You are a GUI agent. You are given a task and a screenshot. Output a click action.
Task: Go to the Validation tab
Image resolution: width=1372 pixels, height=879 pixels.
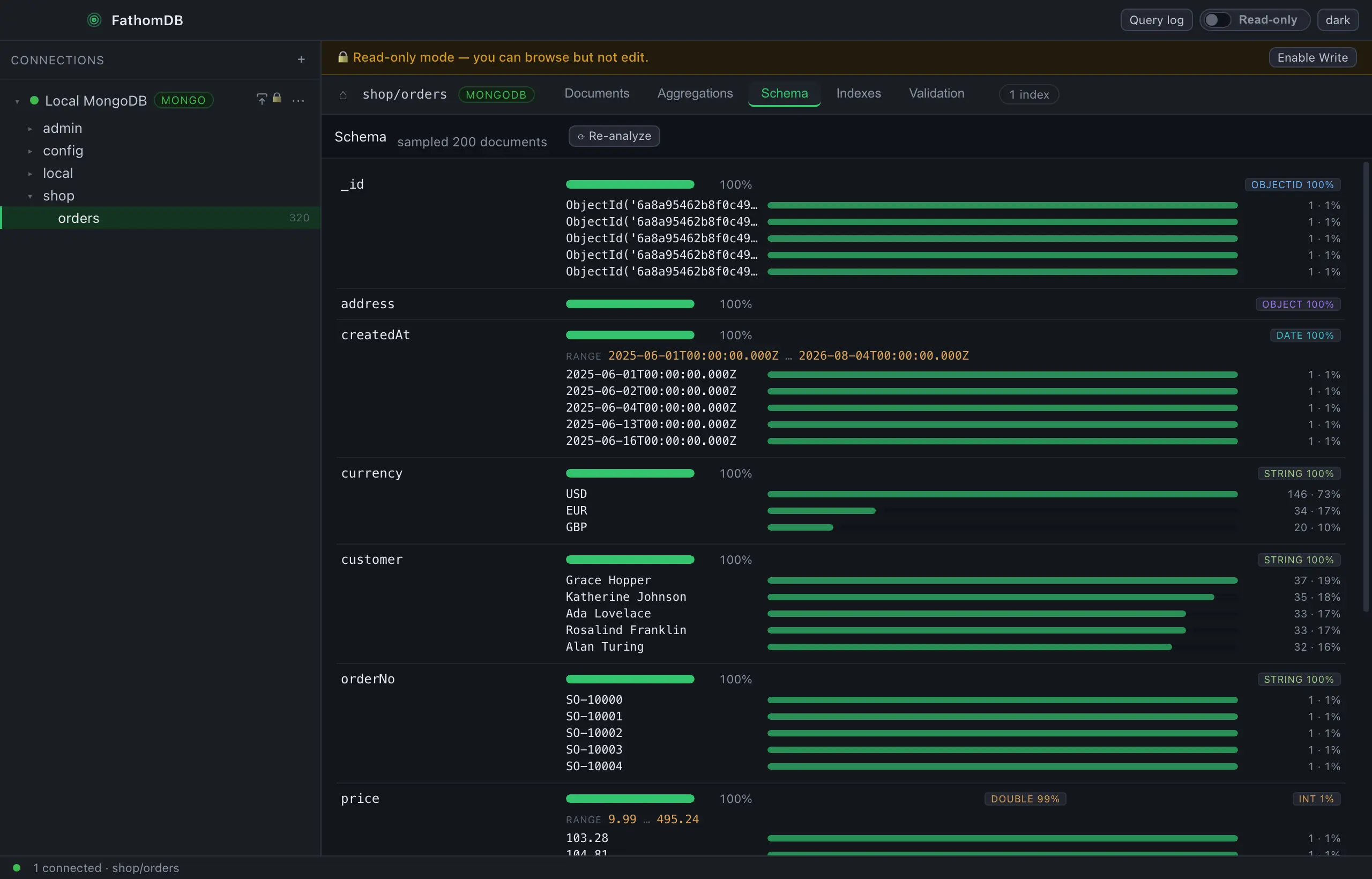coord(936,94)
